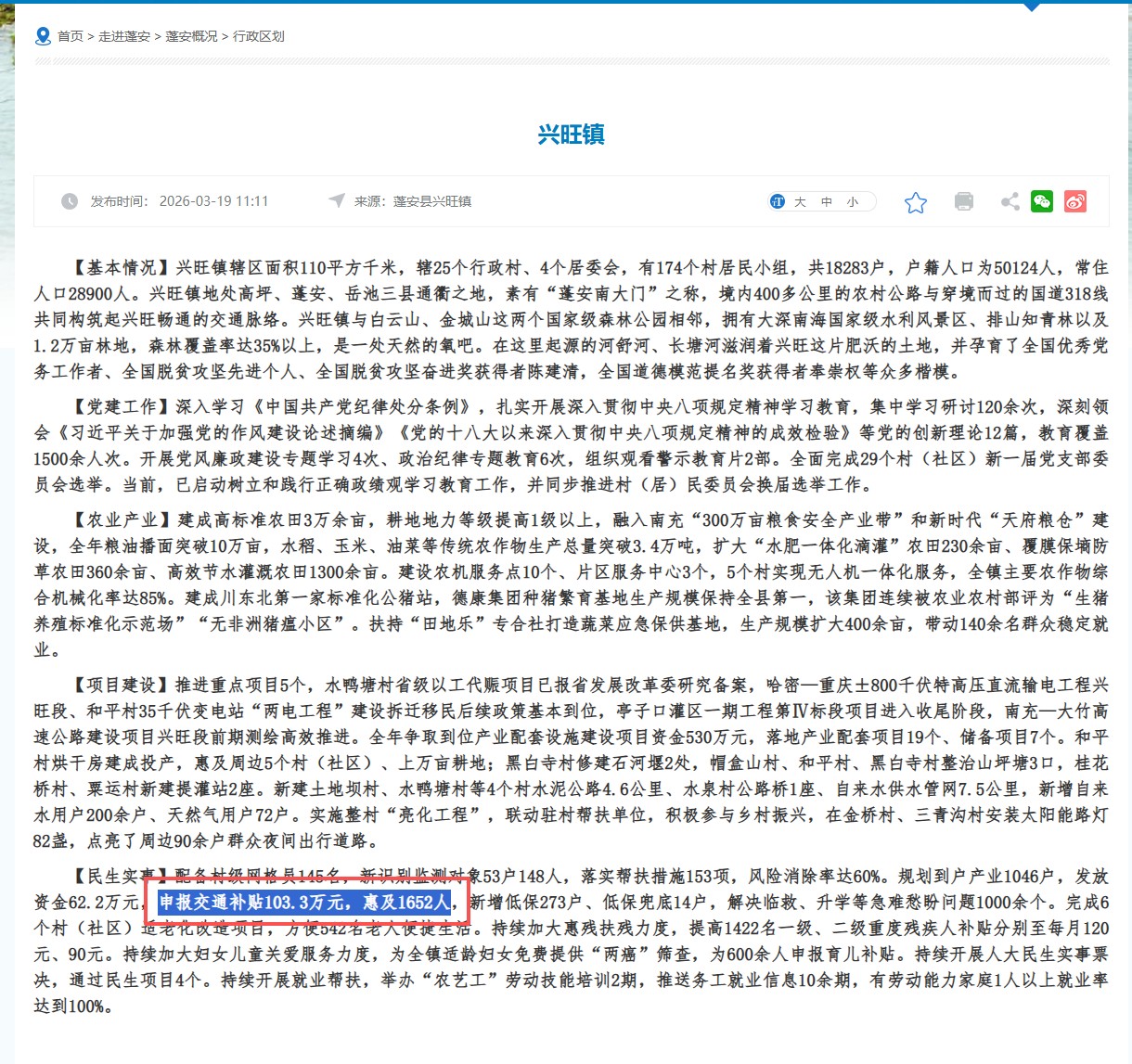Click the gray share icon
The image size is (1132, 1064).
[1010, 201]
